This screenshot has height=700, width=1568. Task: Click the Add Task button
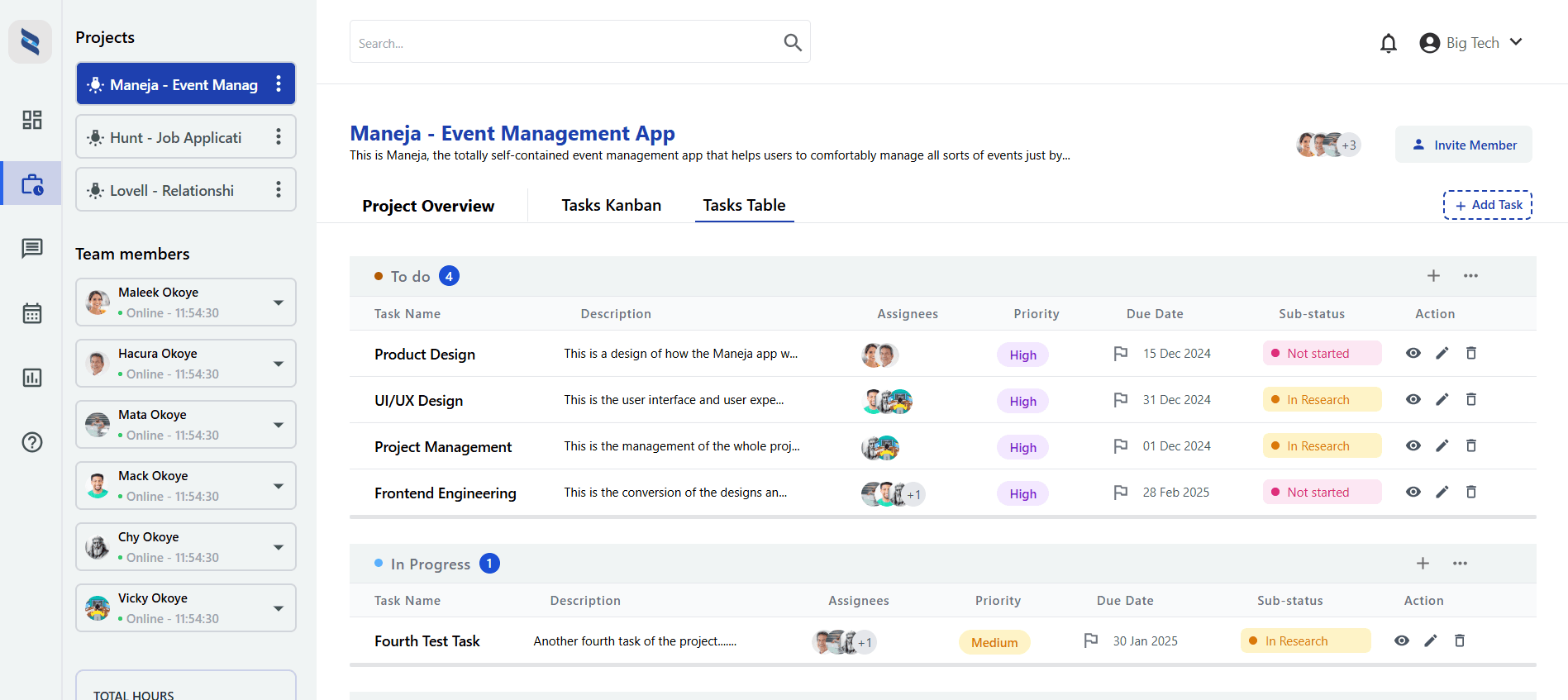(x=1487, y=205)
